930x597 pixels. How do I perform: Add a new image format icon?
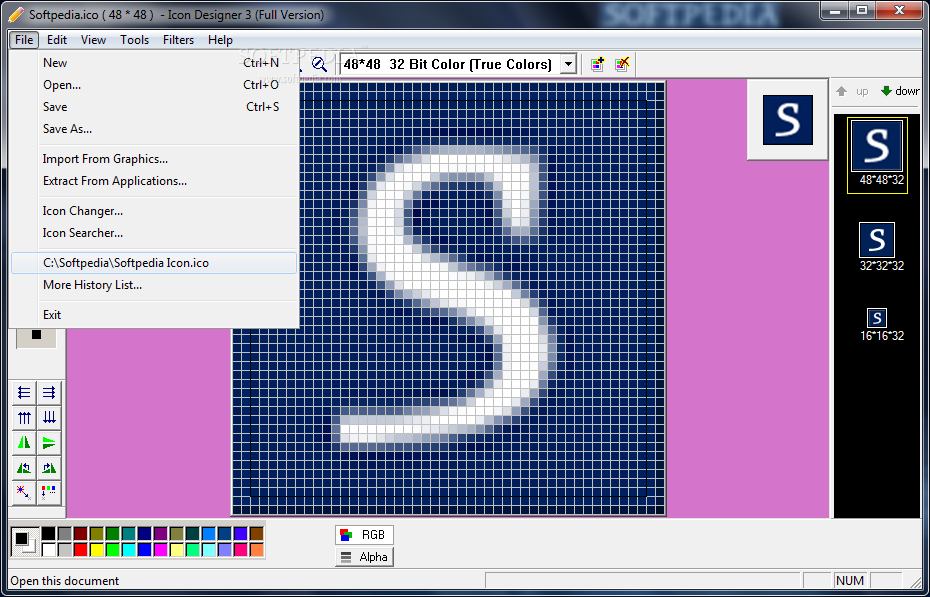click(597, 64)
